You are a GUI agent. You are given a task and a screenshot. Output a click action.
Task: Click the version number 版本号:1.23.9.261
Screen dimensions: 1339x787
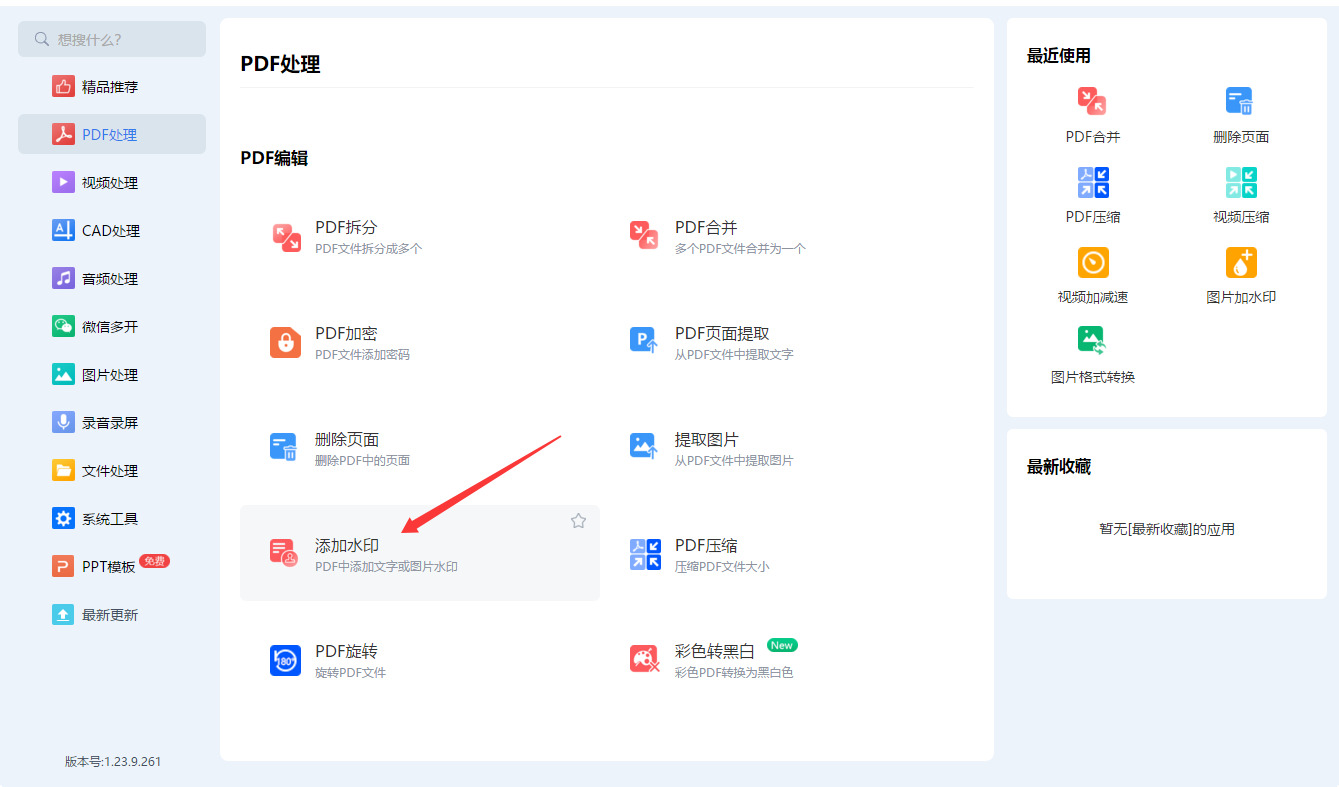point(113,762)
